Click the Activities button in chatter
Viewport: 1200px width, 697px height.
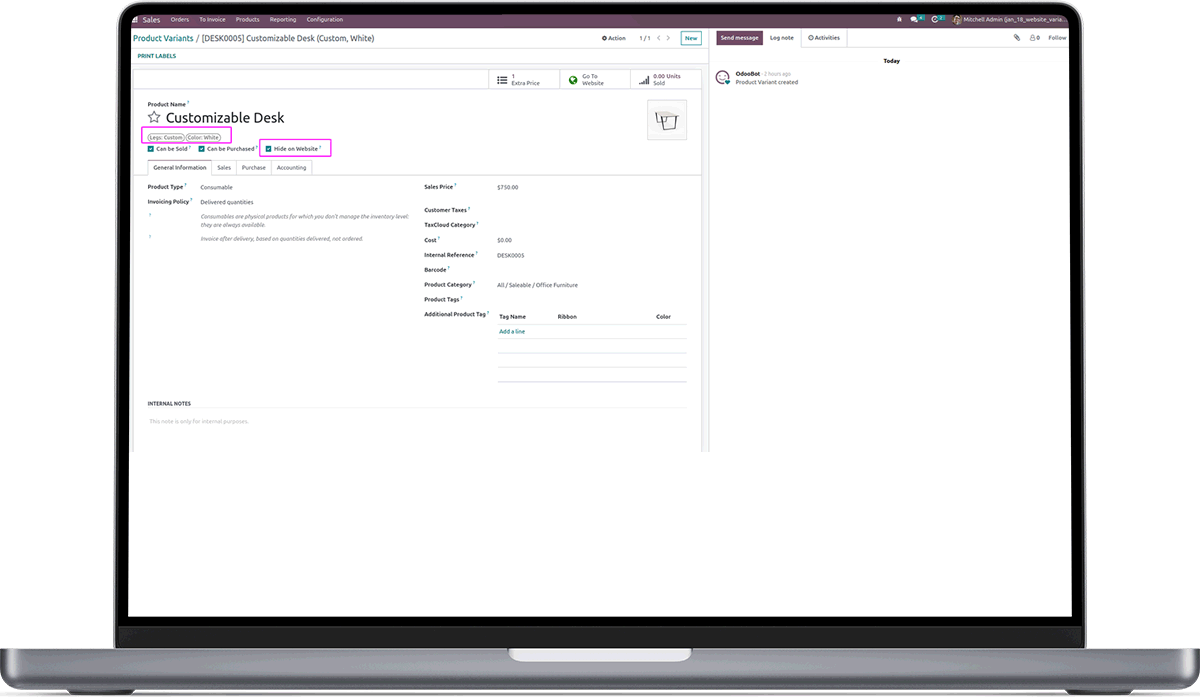pyautogui.click(x=824, y=38)
